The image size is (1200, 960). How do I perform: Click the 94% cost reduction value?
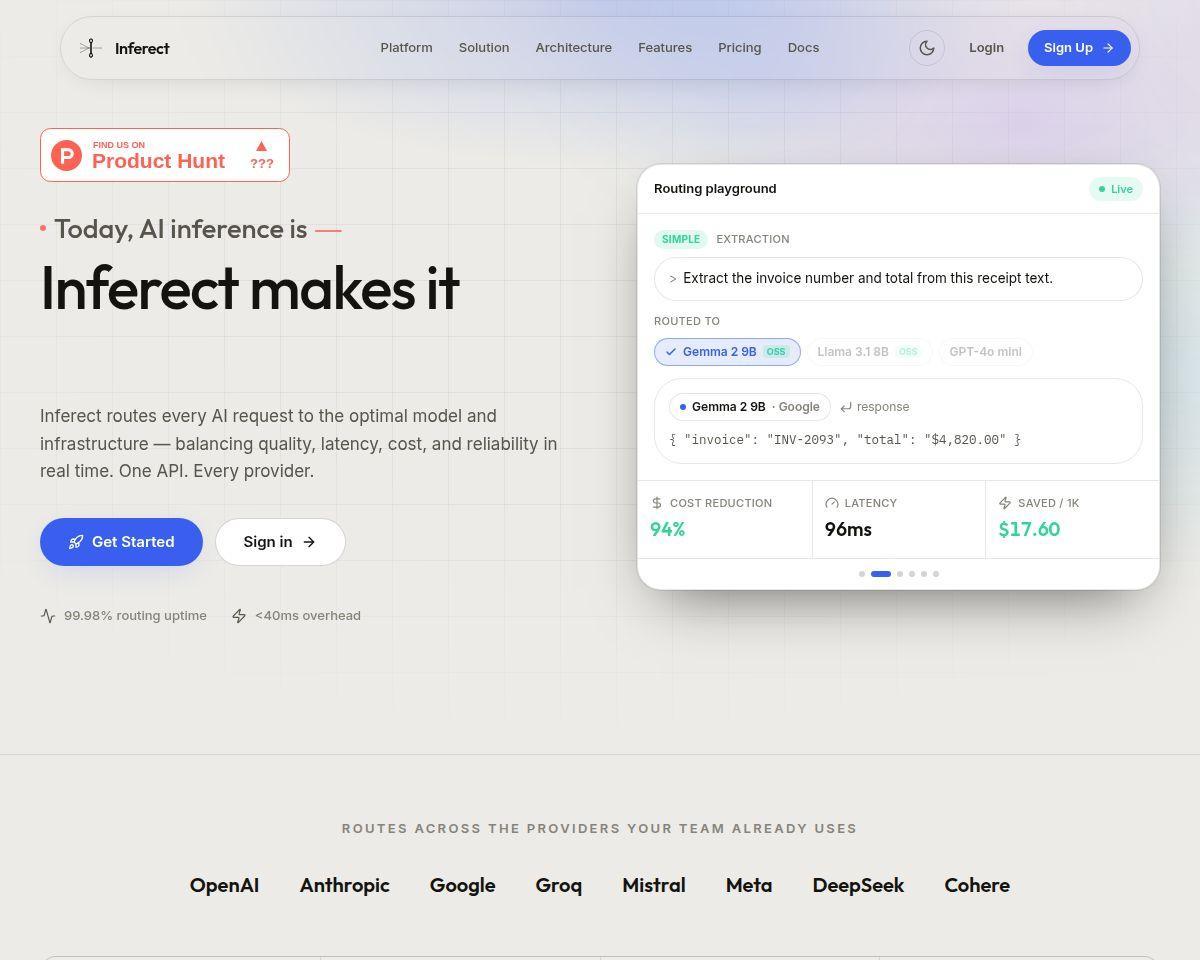tap(668, 530)
